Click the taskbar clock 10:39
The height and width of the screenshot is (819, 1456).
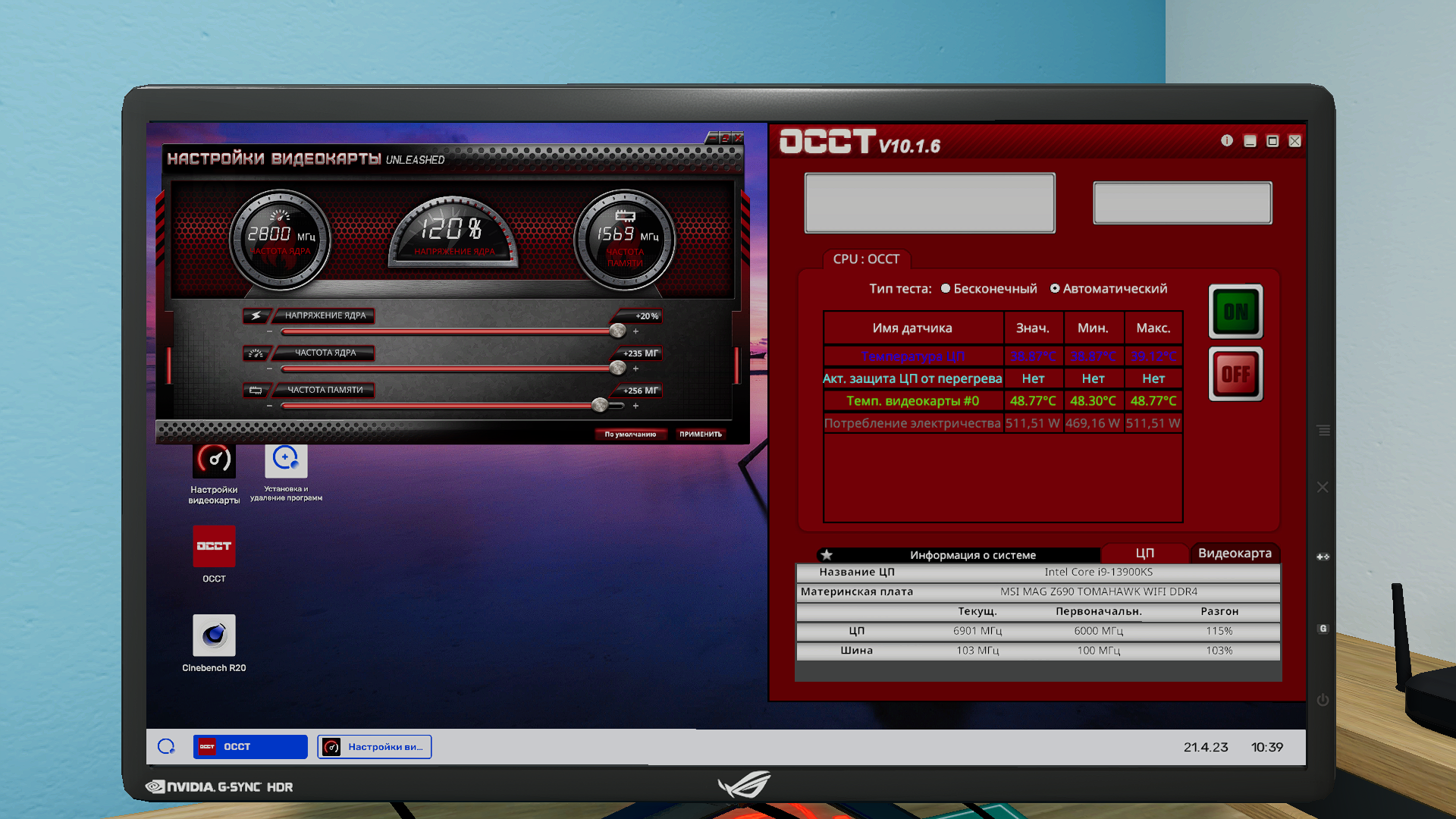(x=1266, y=747)
